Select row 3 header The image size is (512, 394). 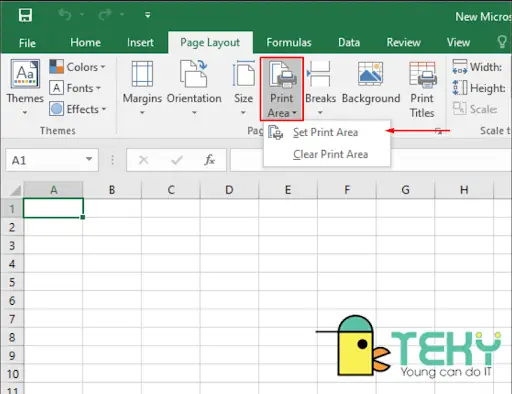click(x=12, y=245)
